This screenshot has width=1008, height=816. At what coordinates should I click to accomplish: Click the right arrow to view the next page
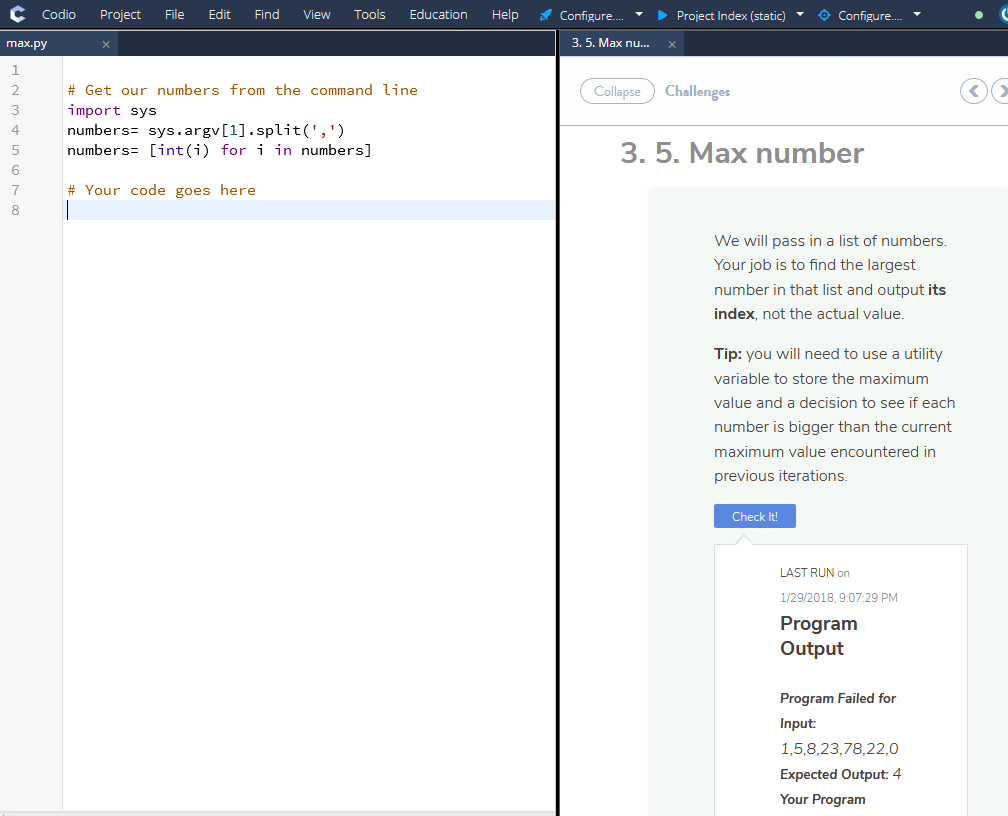[1001, 91]
